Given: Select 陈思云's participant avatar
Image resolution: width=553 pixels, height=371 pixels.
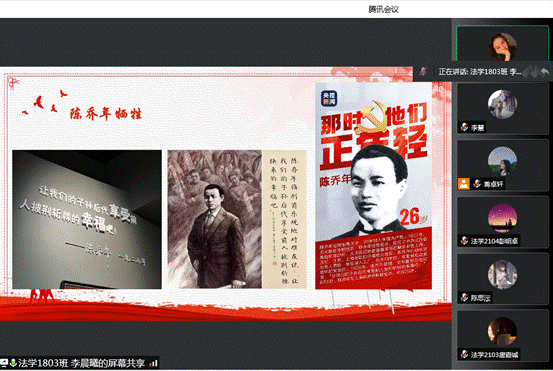Looking at the screenshot, I should click(x=503, y=275).
